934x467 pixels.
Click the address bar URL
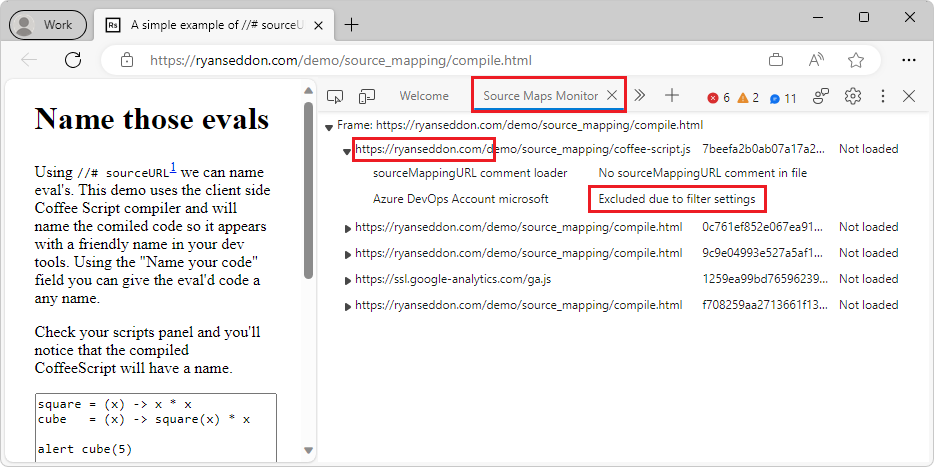click(341, 60)
